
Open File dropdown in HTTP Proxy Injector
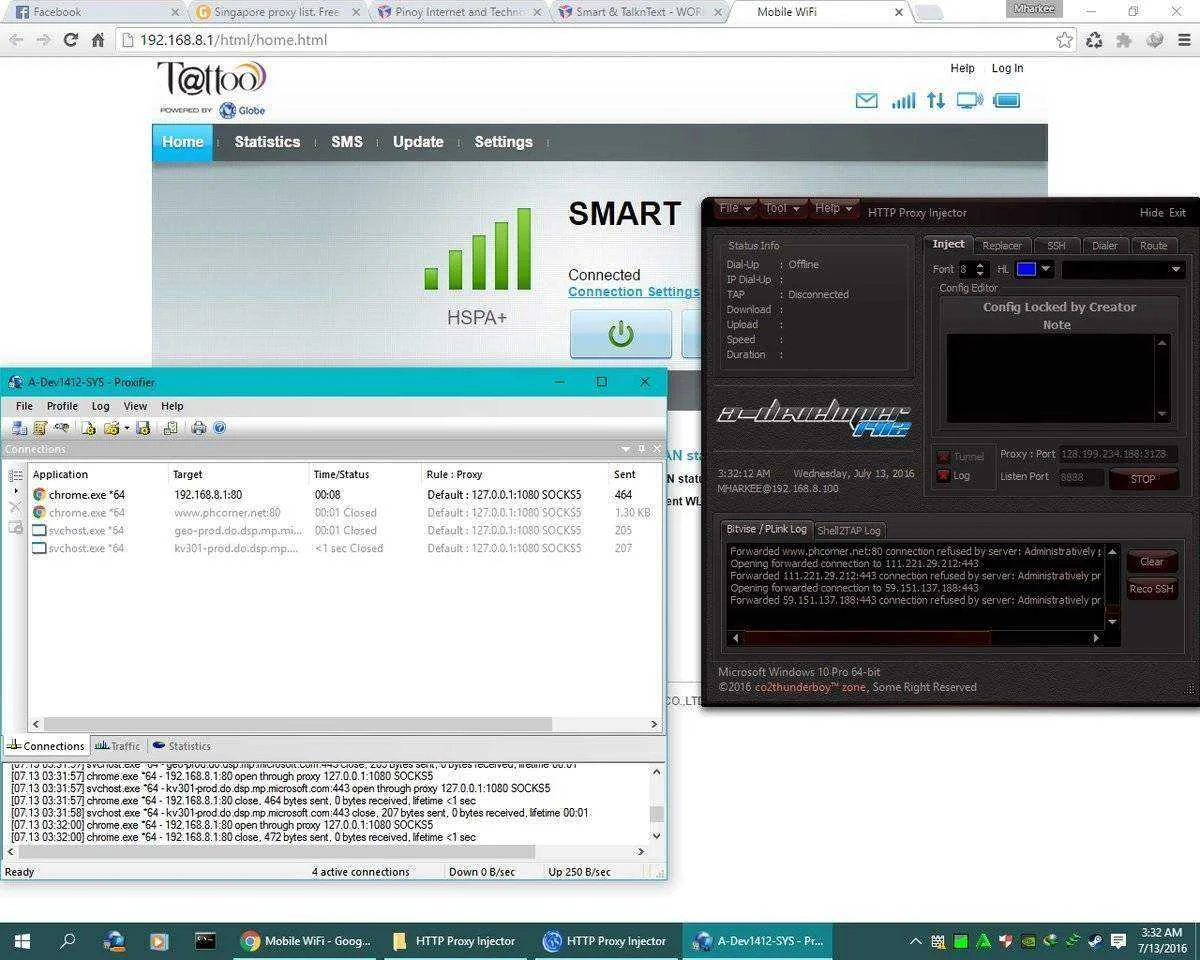click(733, 208)
